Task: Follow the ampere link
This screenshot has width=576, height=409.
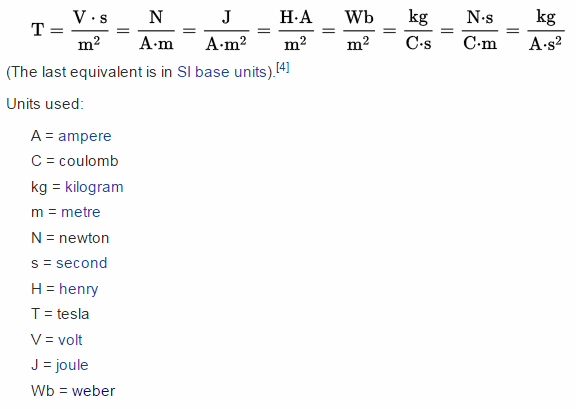Action: click(x=84, y=136)
